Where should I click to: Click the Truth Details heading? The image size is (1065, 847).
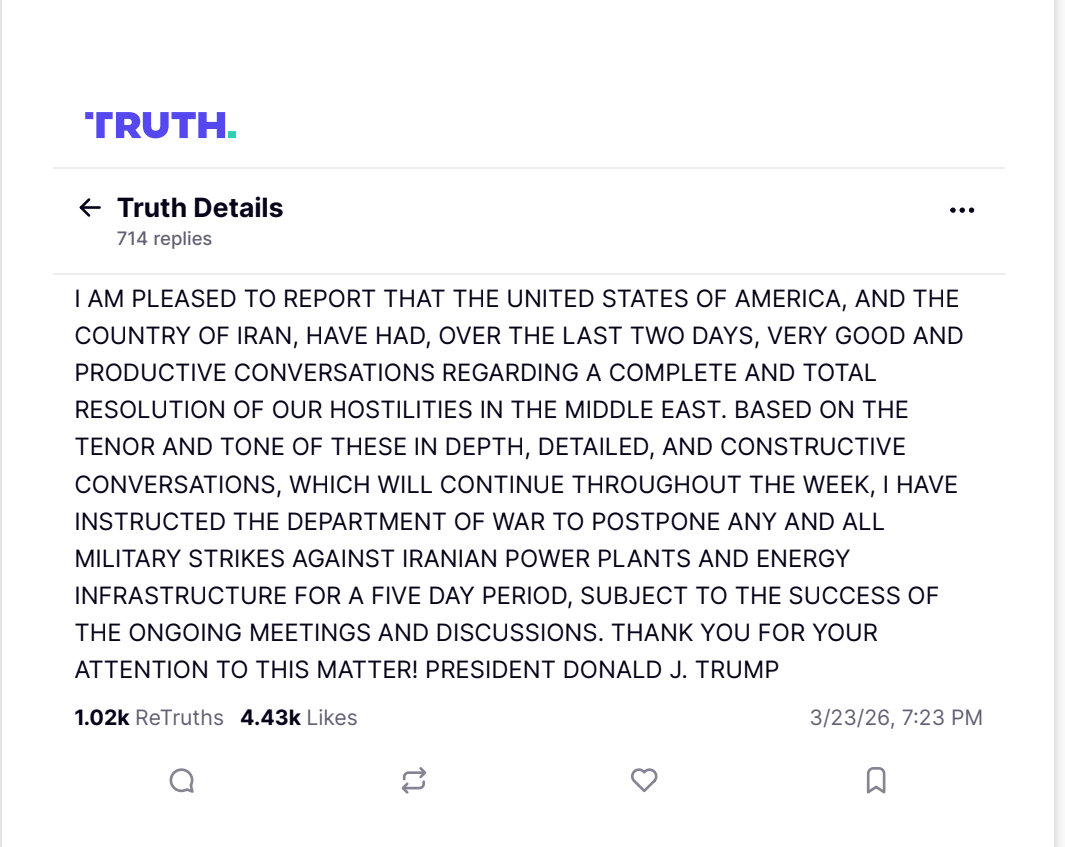[x=200, y=208]
